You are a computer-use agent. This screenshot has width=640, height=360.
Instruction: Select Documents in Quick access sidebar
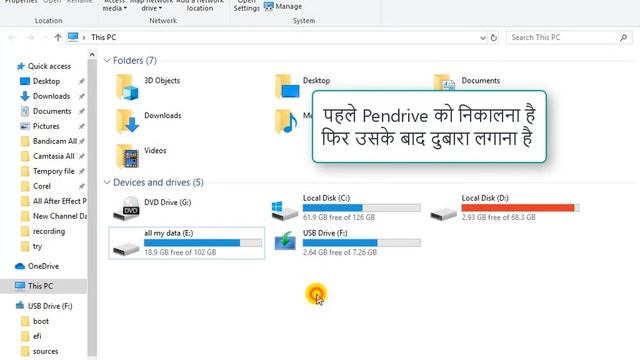(x=52, y=111)
